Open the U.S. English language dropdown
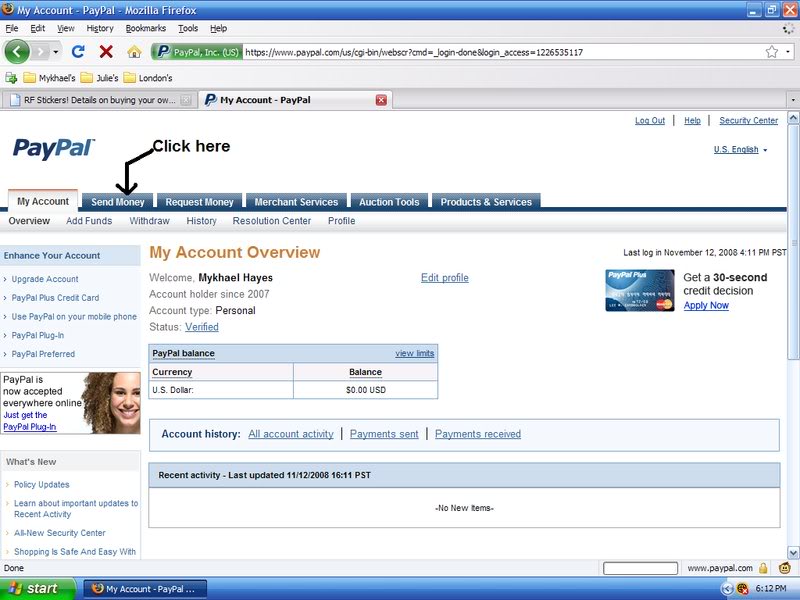The width and height of the screenshot is (800, 600). pyautogui.click(x=740, y=149)
